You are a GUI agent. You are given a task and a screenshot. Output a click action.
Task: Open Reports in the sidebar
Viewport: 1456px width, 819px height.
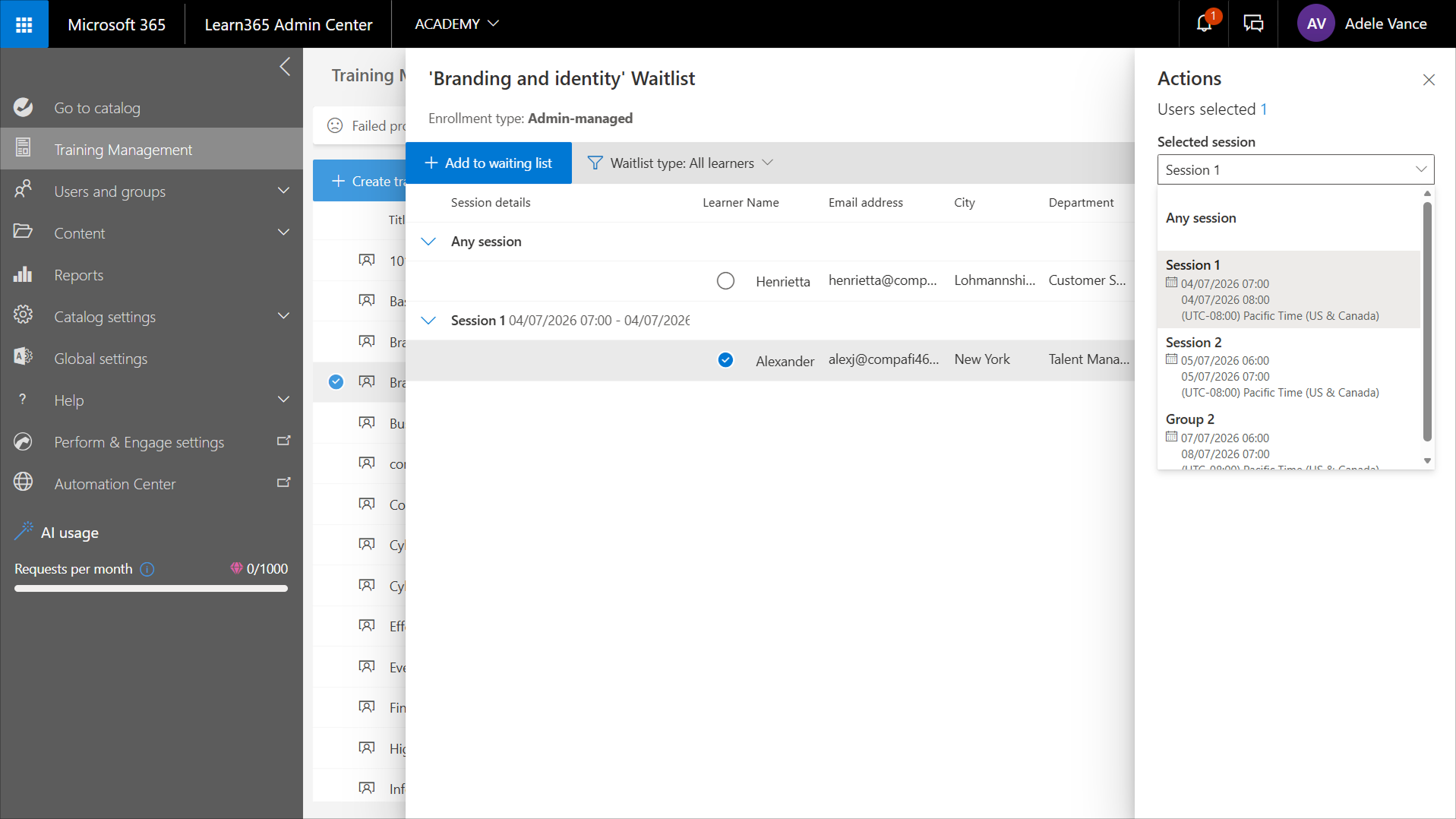point(152,274)
